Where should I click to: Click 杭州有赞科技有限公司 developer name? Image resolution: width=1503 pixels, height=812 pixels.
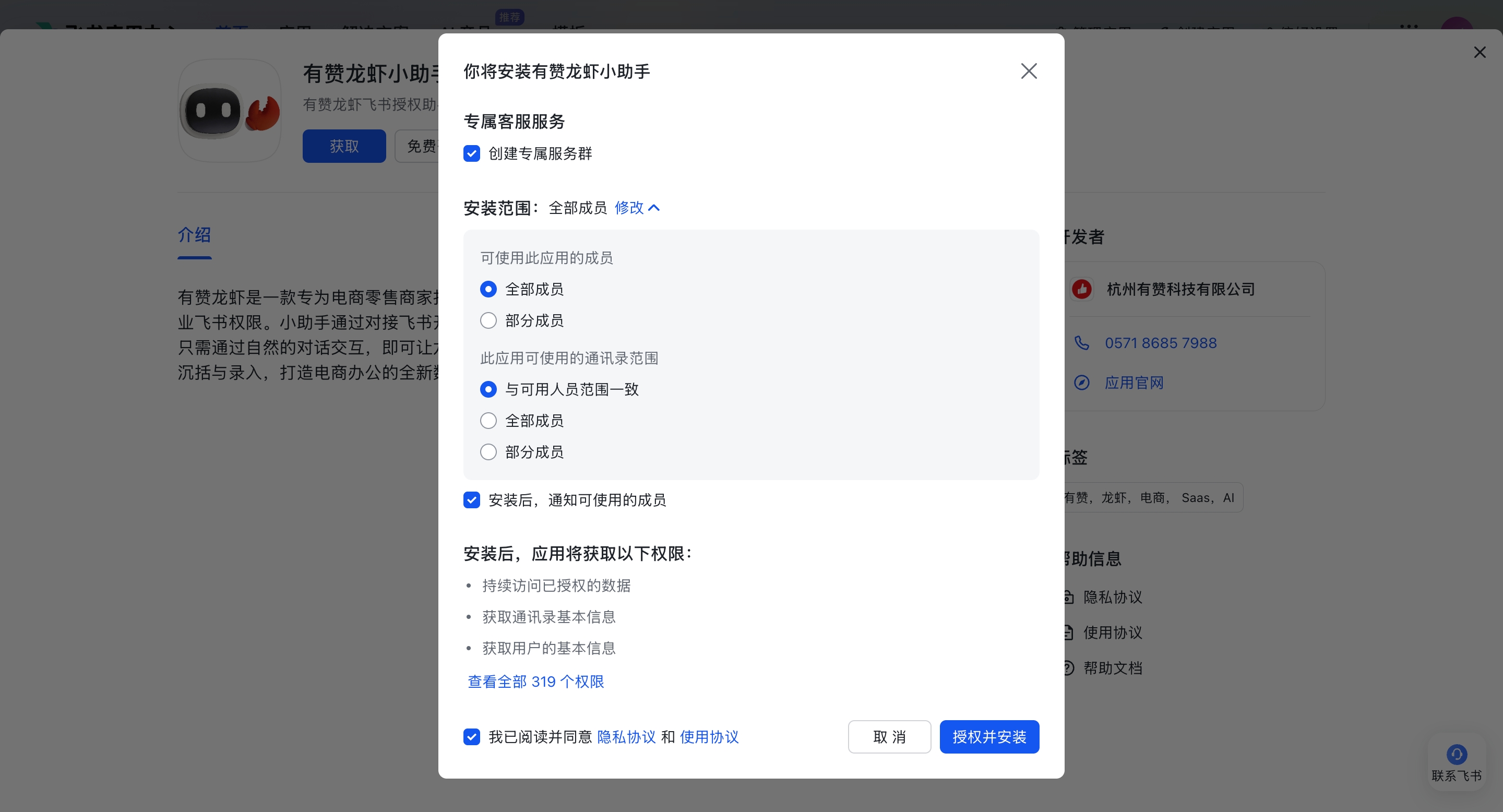click(1180, 289)
